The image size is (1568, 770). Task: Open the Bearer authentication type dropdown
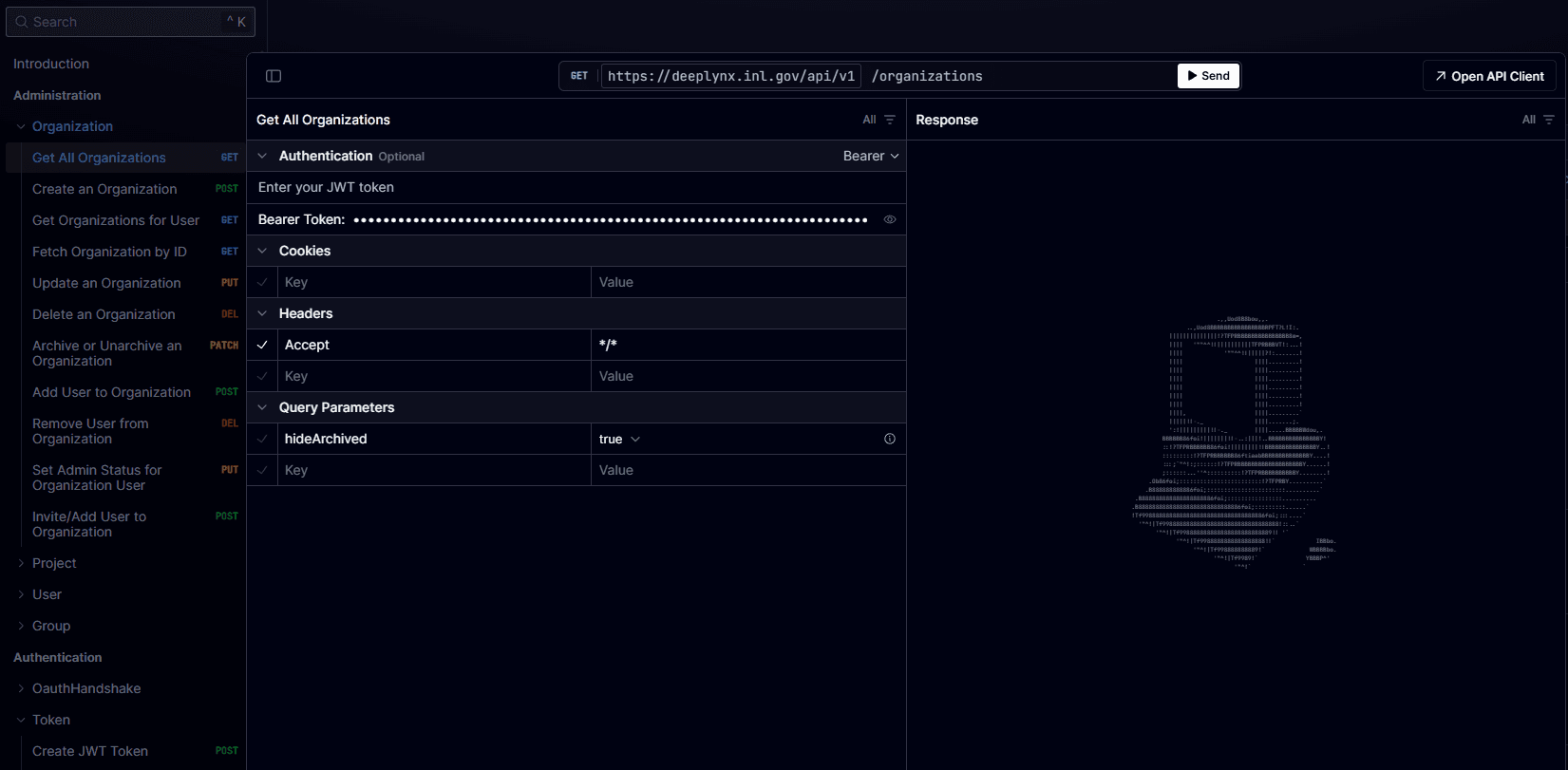coord(871,156)
